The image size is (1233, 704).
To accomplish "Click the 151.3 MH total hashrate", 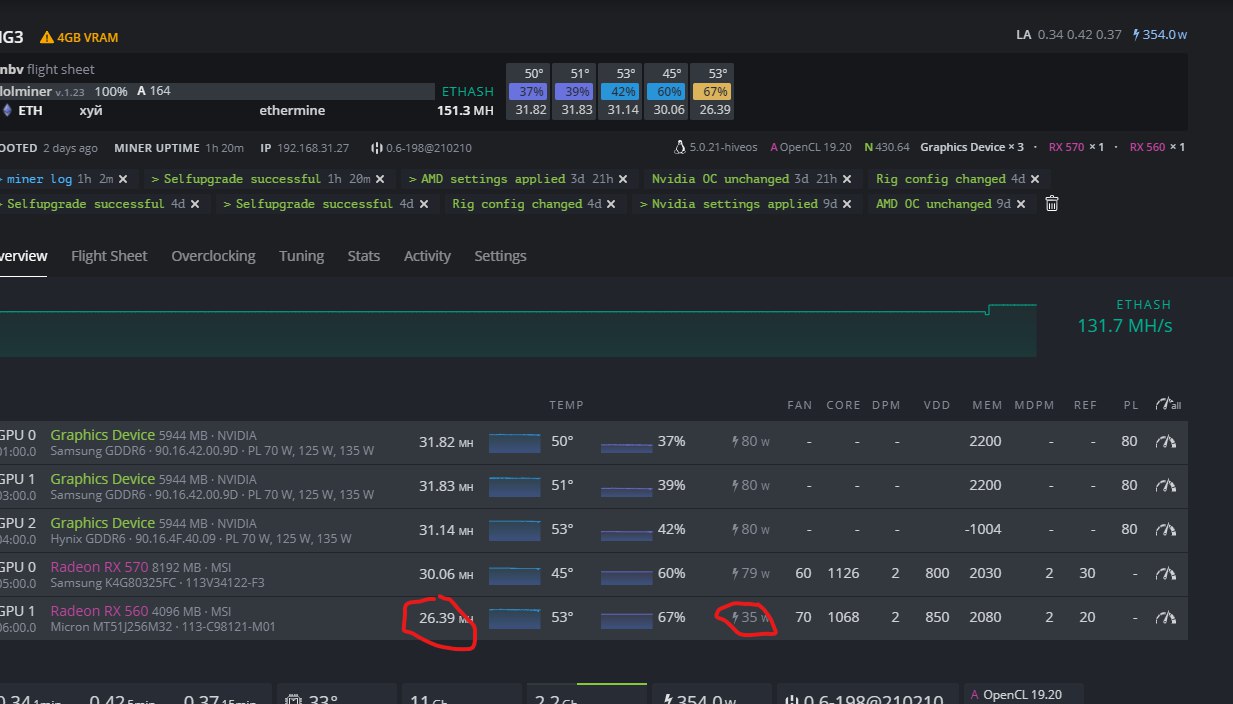I will click(467, 111).
